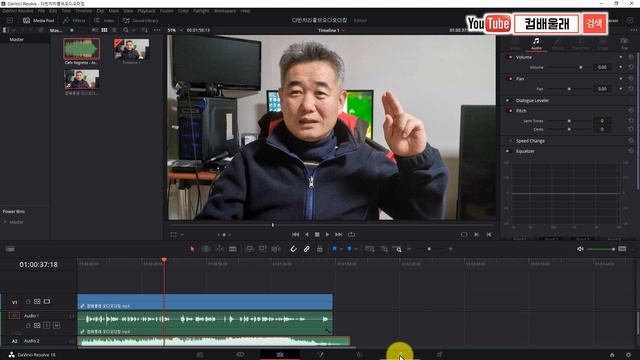Toggle Position Lock icon
Viewport: 640px width, 360px height.
(320, 249)
